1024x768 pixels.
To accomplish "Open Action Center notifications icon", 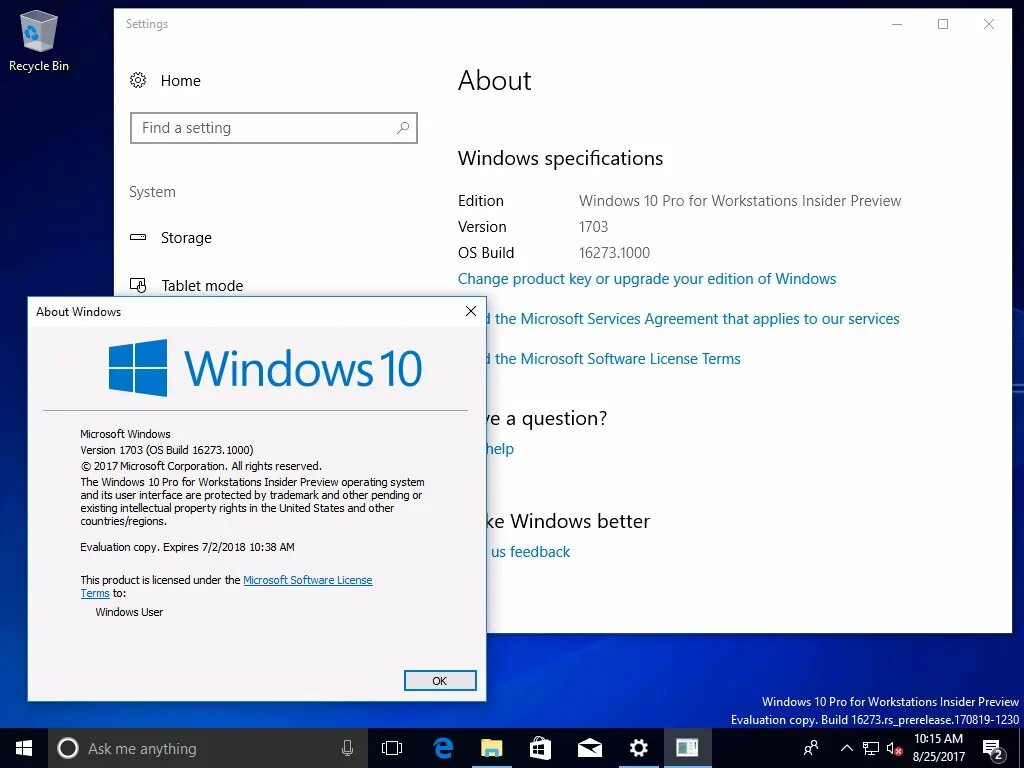I will pos(993,749).
